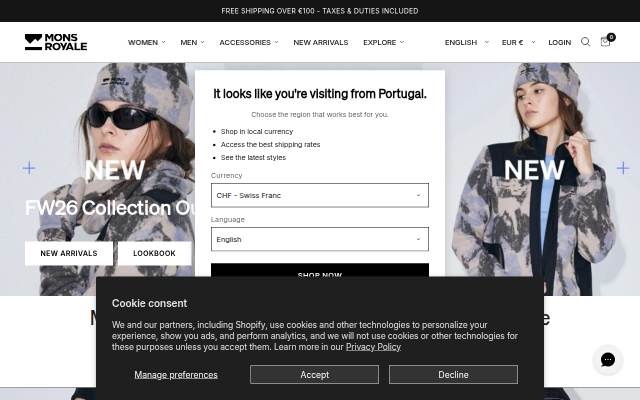Image resolution: width=640 pixels, height=400 pixels.
Task: Click the Mons Royale logo
Action: (x=56, y=42)
